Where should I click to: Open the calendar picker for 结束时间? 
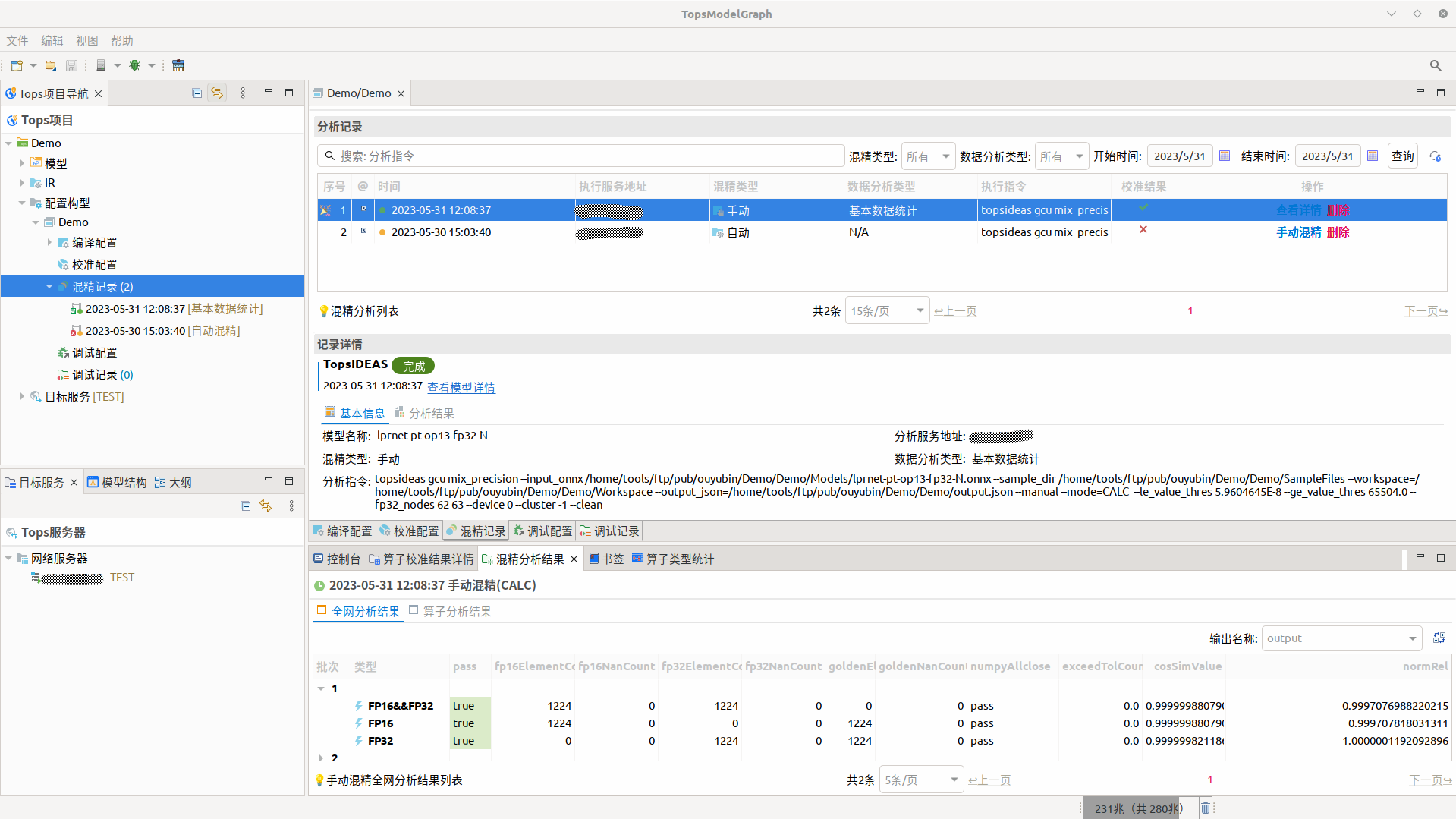pos(1373,156)
